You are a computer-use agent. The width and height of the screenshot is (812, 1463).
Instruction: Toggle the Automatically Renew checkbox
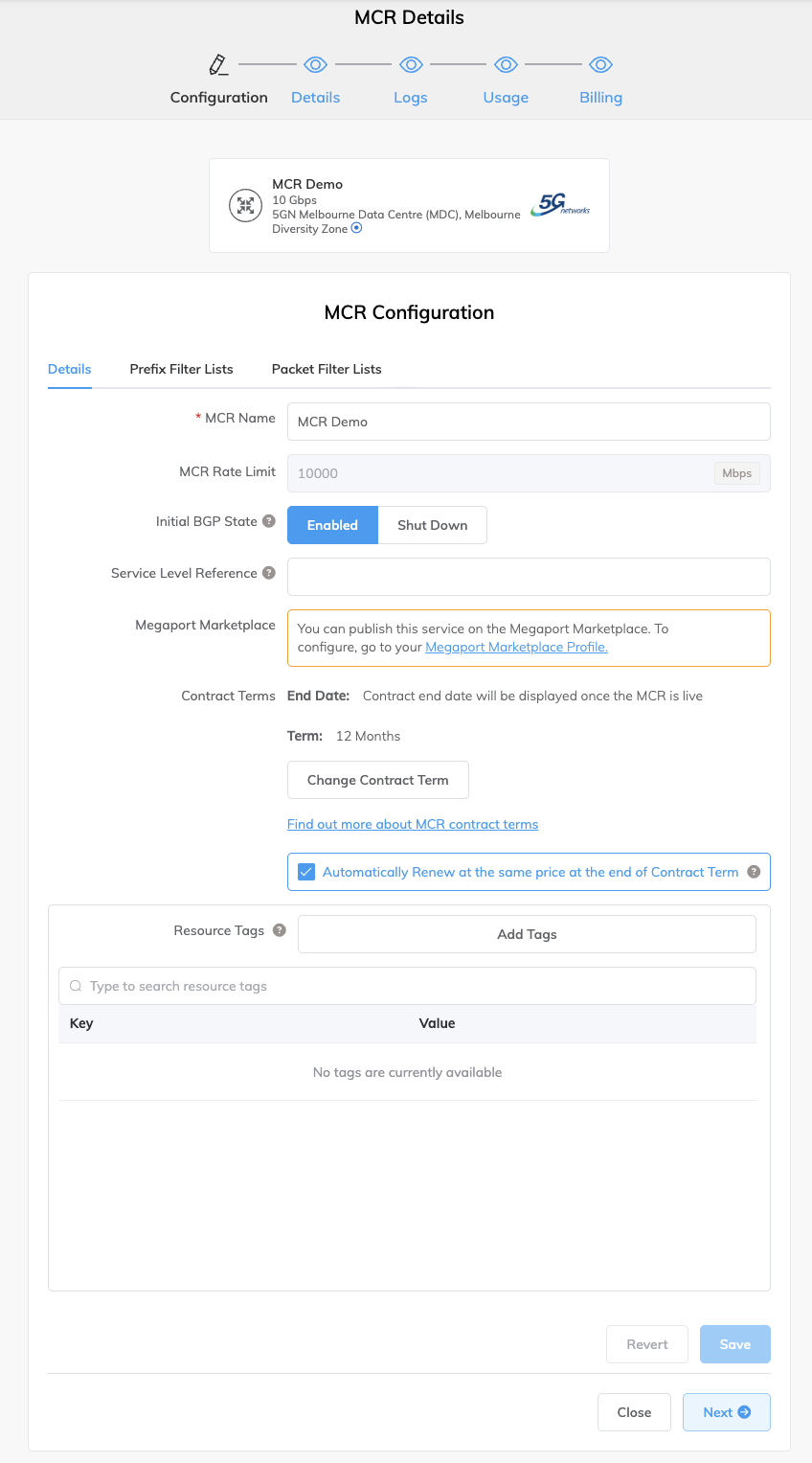pos(306,872)
